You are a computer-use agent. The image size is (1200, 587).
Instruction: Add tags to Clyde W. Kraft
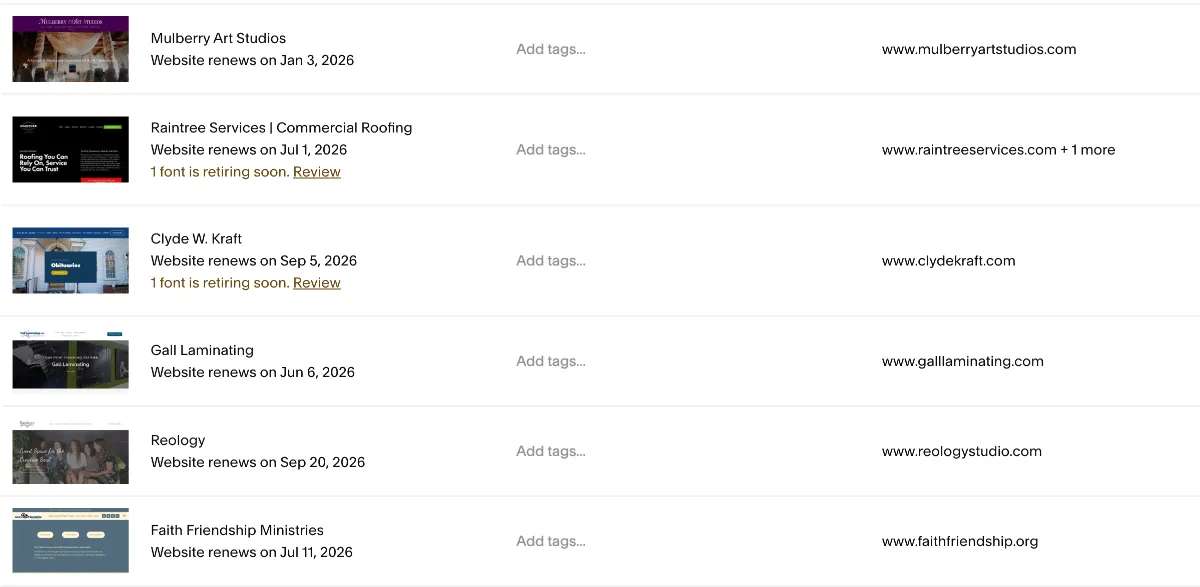551,261
